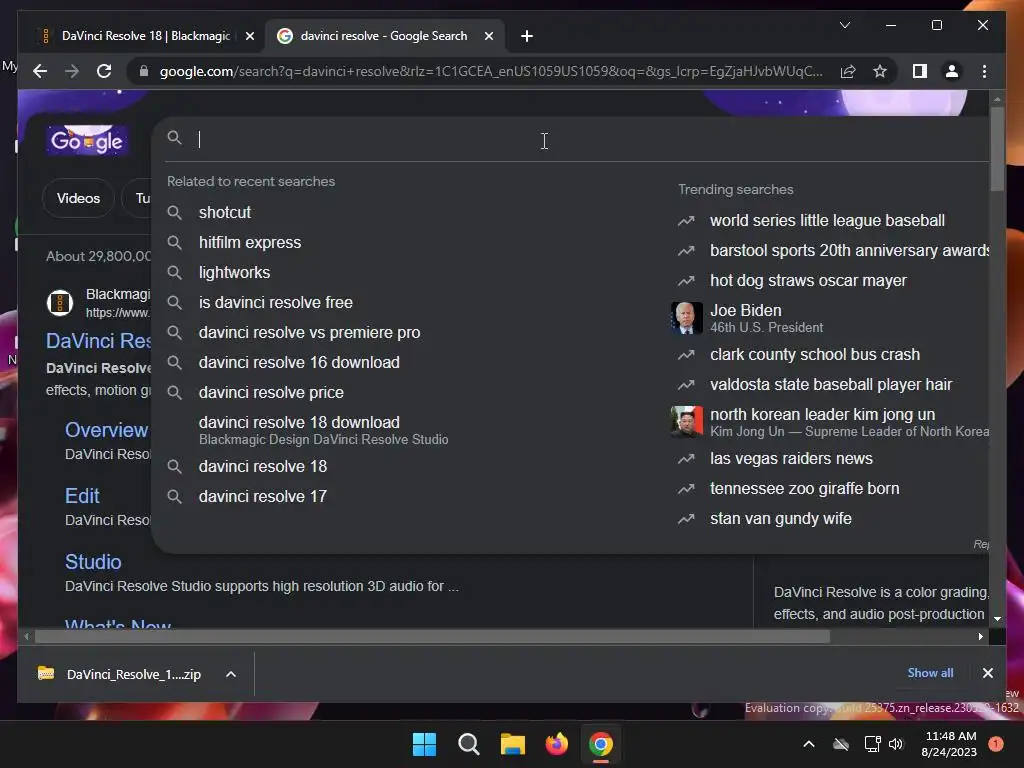Expand options for DaVinci_Resolve zip download

(x=231, y=674)
